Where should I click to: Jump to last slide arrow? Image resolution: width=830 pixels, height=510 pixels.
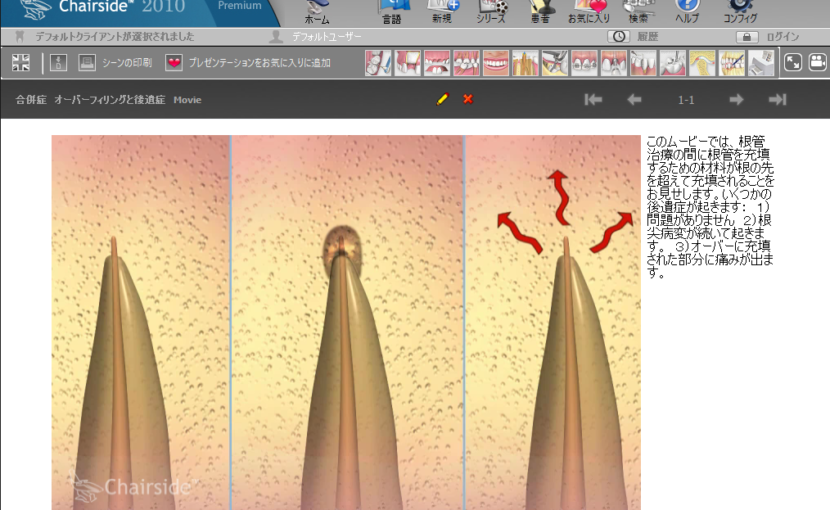point(777,100)
